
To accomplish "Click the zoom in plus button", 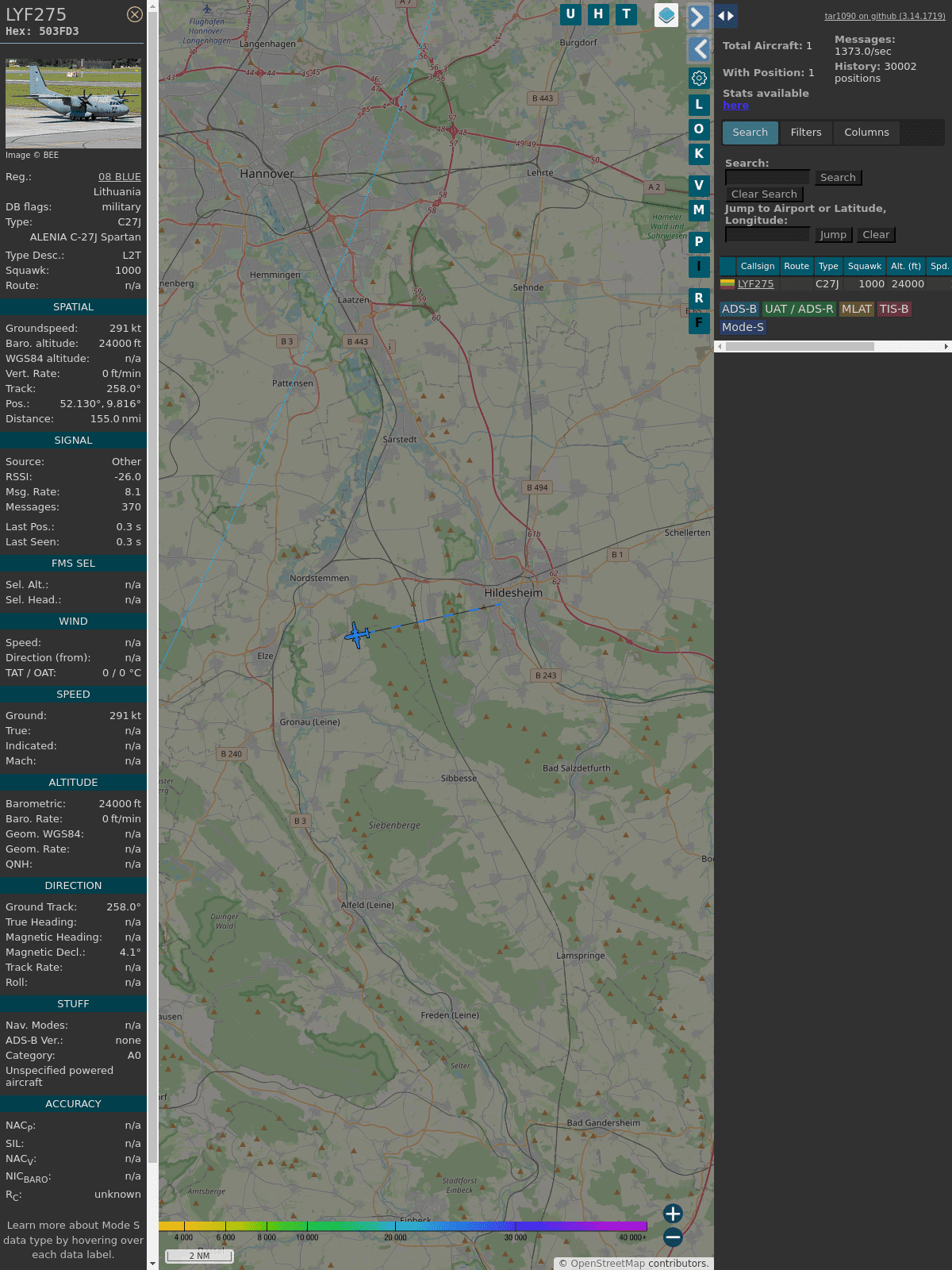I will pyautogui.click(x=673, y=1214).
